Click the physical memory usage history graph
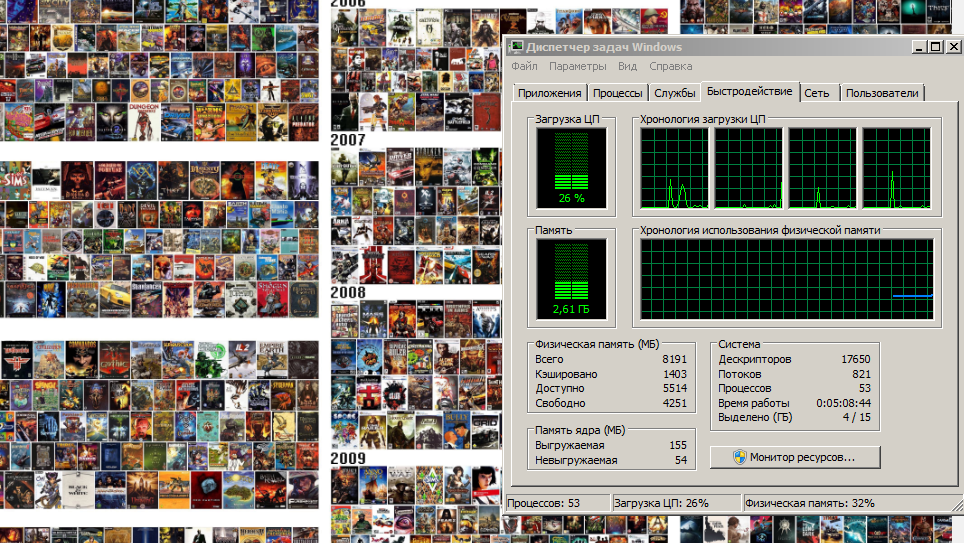This screenshot has width=964, height=543. click(787, 279)
